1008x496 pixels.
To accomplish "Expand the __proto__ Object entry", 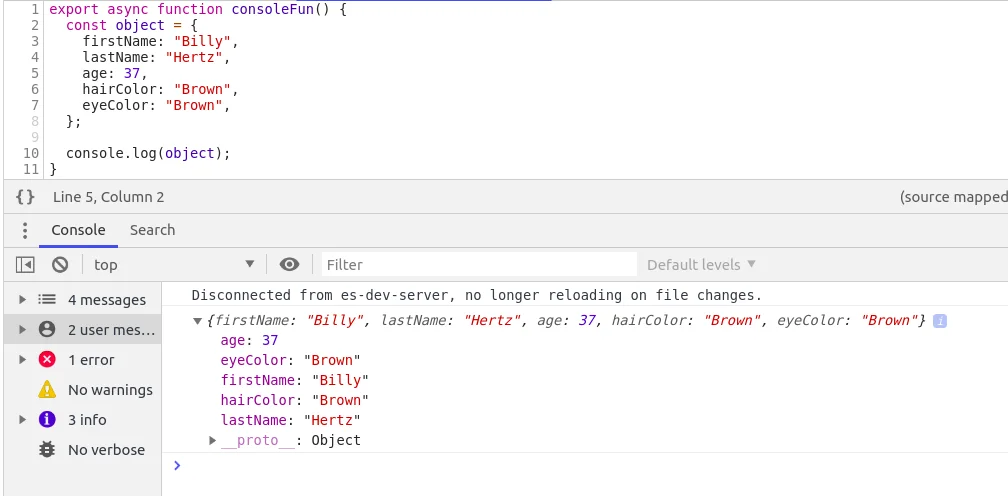I will tap(213, 440).
